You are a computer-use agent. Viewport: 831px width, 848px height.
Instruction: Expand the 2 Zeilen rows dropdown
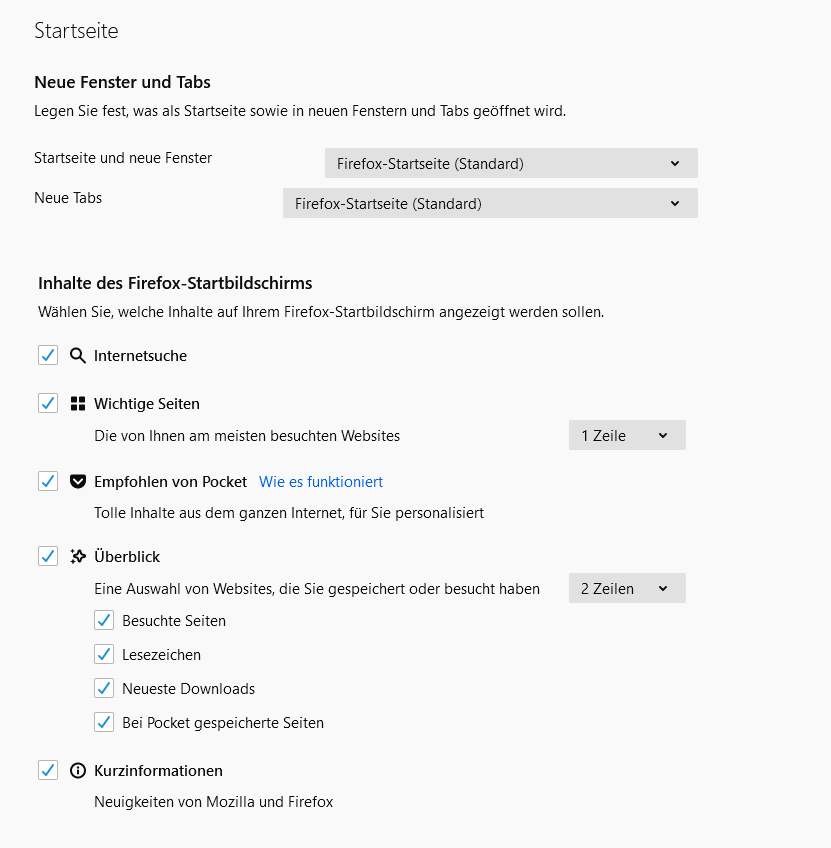click(627, 589)
